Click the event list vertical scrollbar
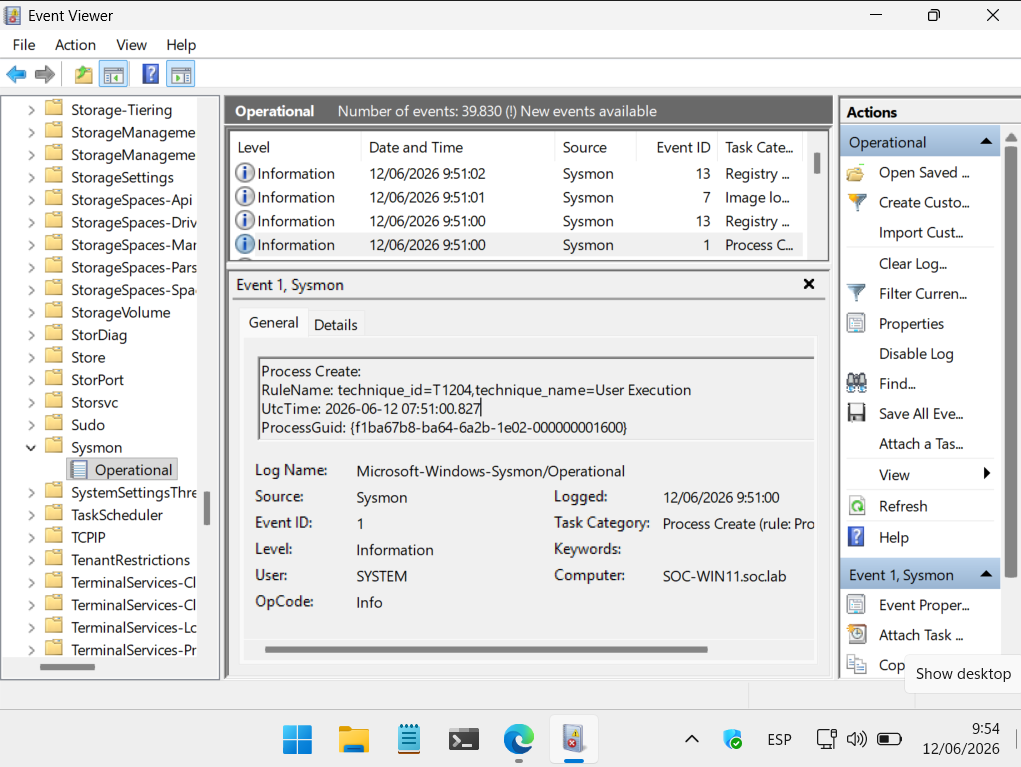The width and height of the screenshot is (1021, 767). point(817,163)
